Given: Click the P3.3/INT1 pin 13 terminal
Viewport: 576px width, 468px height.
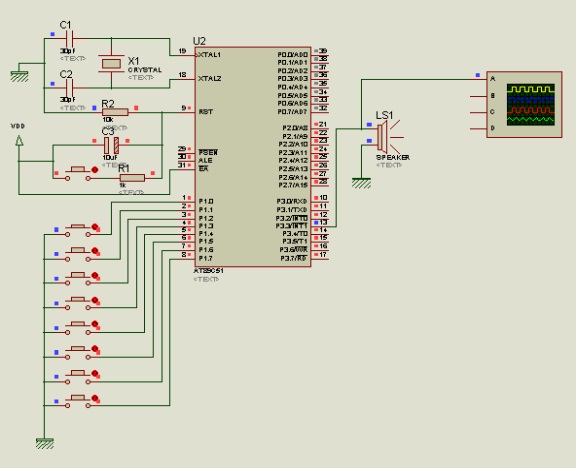Looking at the screenshot, I should click(x=319, y=223).
